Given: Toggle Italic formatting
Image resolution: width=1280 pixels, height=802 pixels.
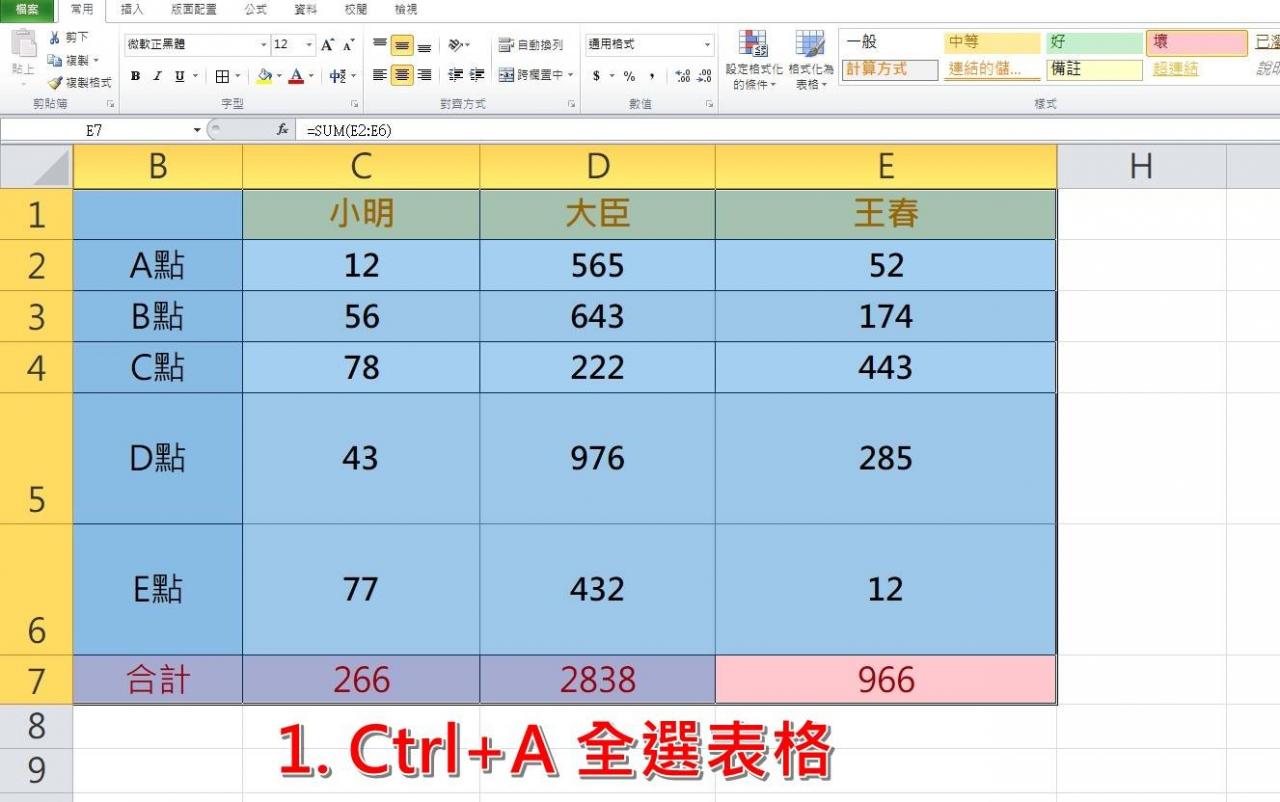Looking at the screenshot, I should tap(157, 76).
